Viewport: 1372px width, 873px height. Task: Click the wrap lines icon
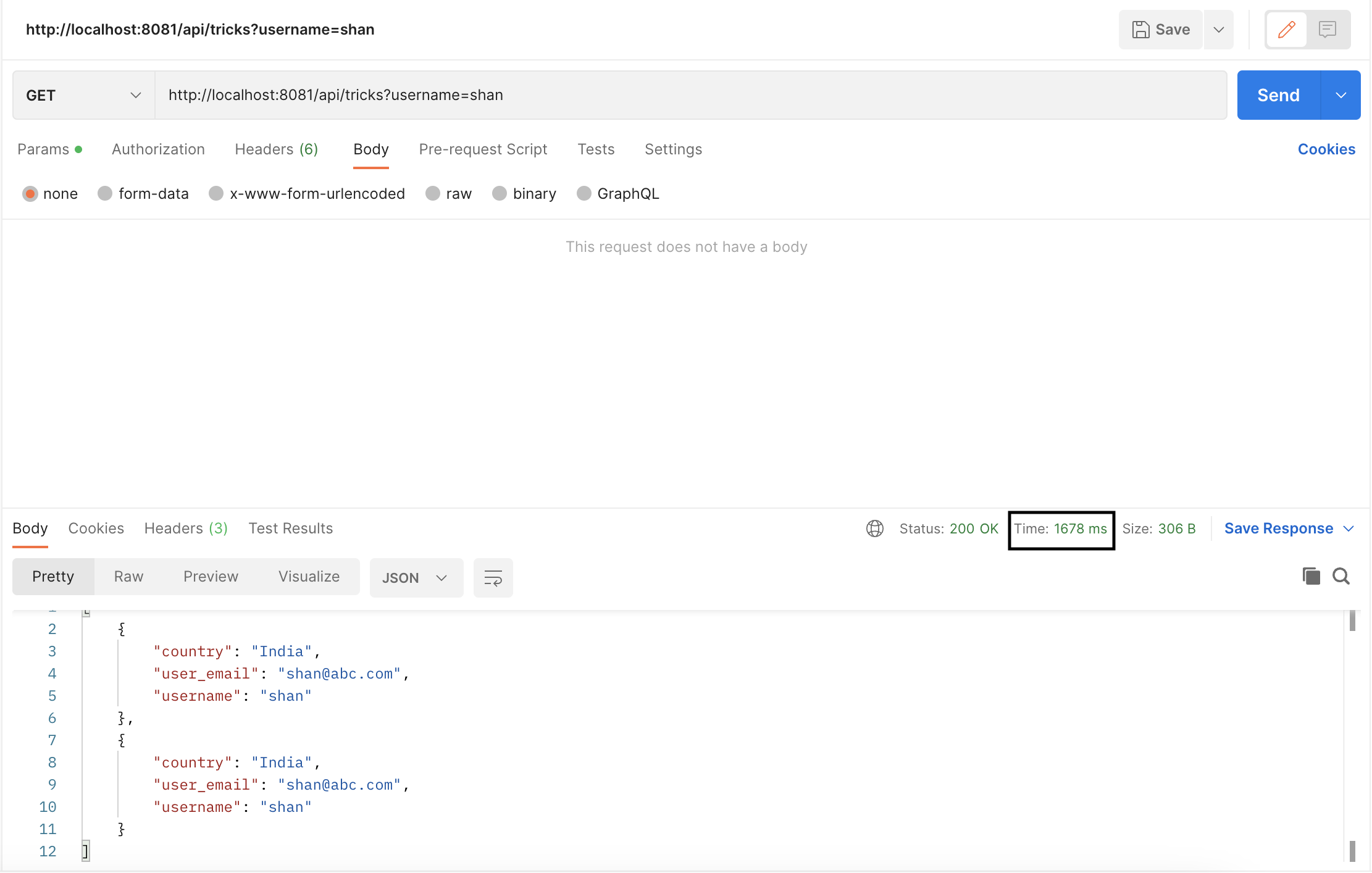pyautogui.click(x=493, y=578)
